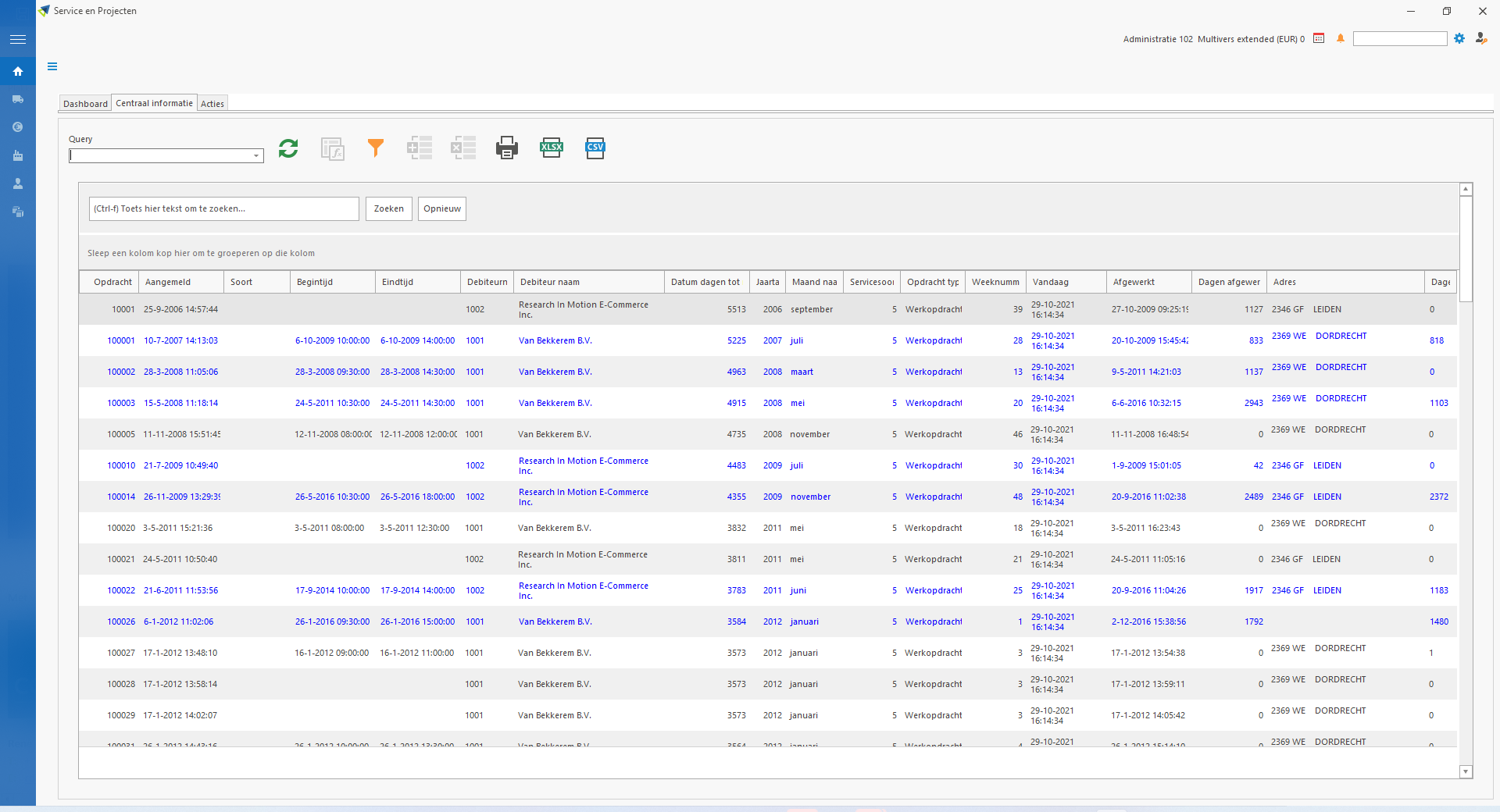Image resolution: width=1500 pixels, height=812 pixels.
Task: Click the green refresh query icon
Action: tap(288, 148)
